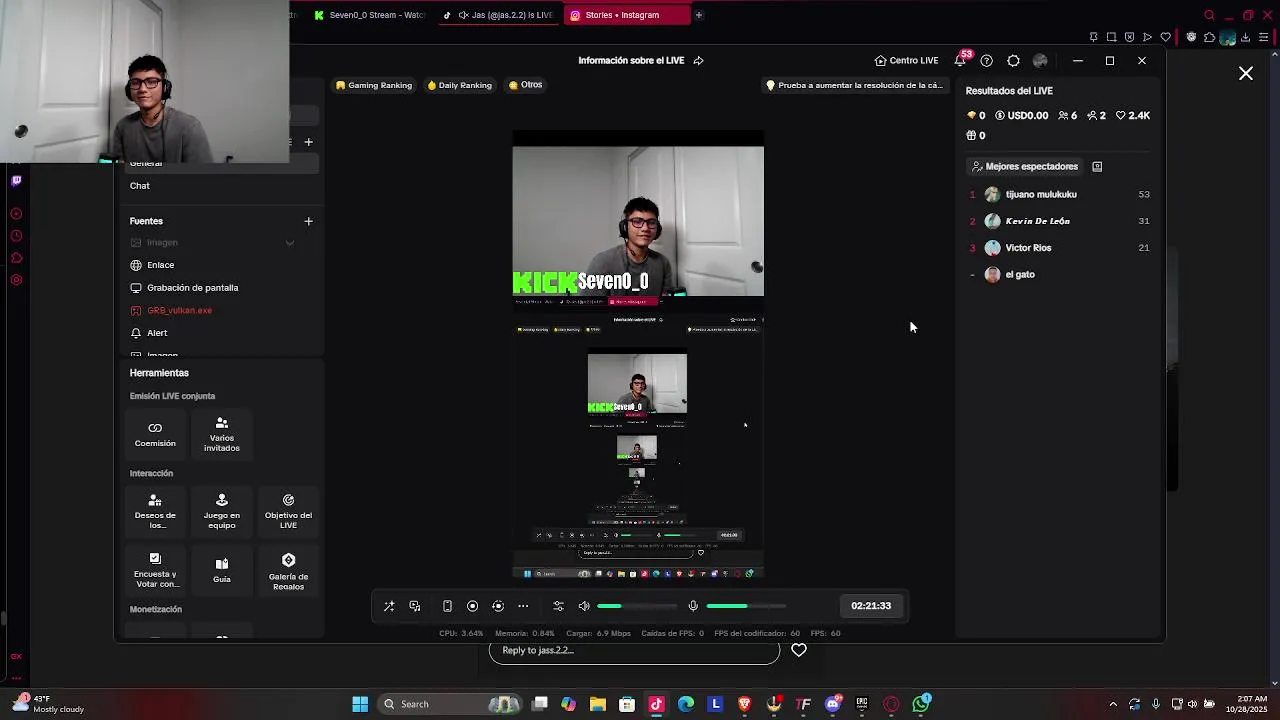This screenshot has width=1280, height=720.
Task: Select viewer Kevin De León
Action: coord(1060,221)
